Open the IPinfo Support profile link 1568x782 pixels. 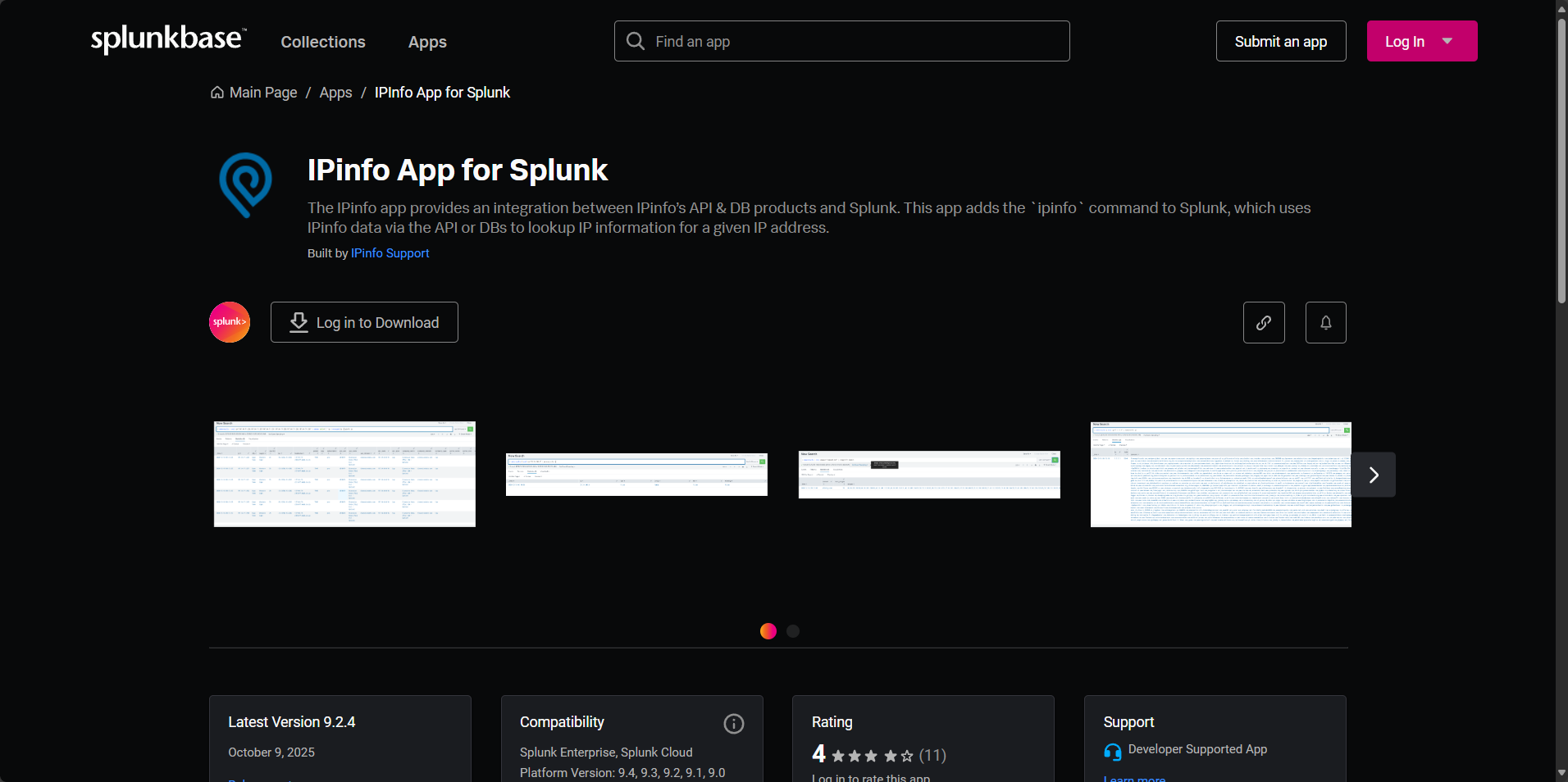coord(390,253)
